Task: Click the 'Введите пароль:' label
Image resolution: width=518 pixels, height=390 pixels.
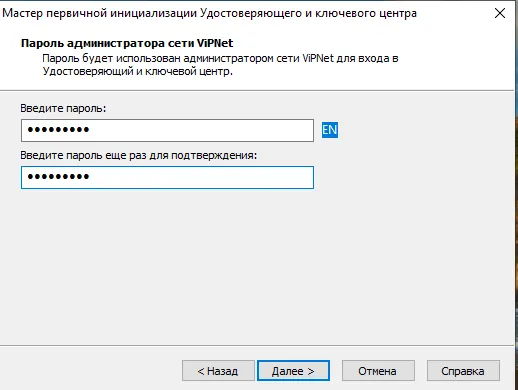Action: click(63, 108)
